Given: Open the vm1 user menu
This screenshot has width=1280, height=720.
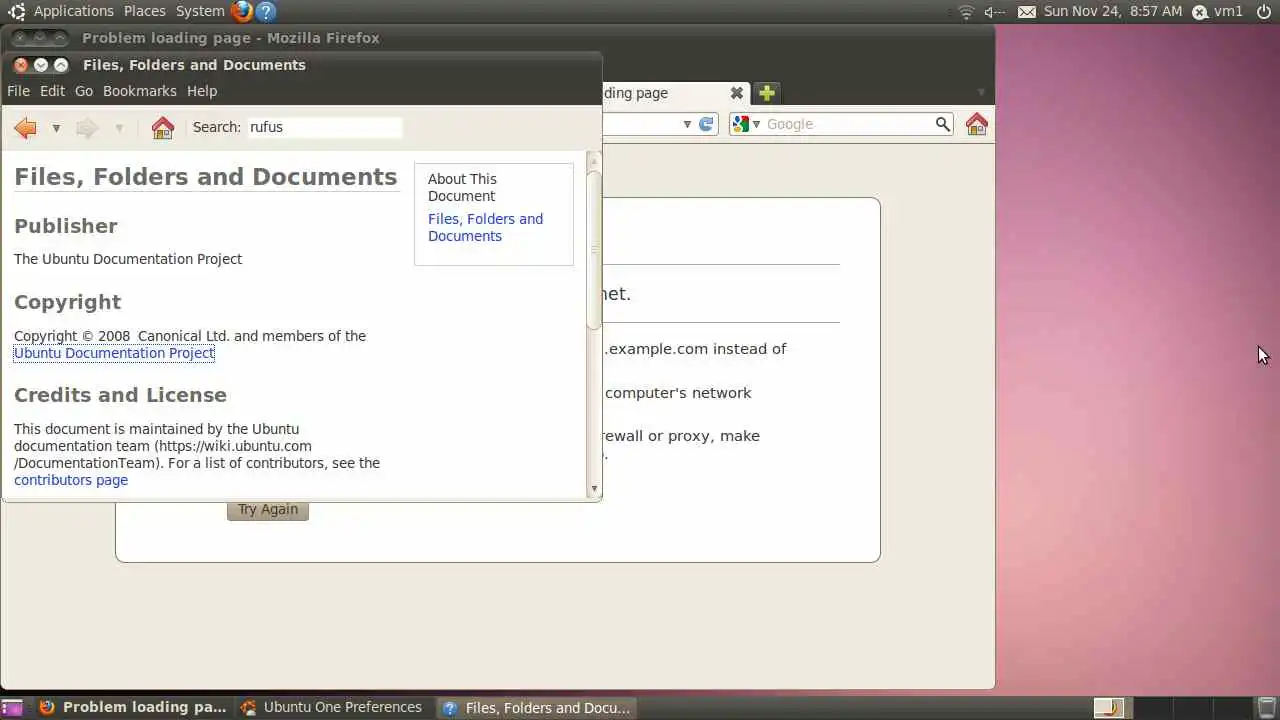Looking at the screenshot, I should pos(1217,12).
